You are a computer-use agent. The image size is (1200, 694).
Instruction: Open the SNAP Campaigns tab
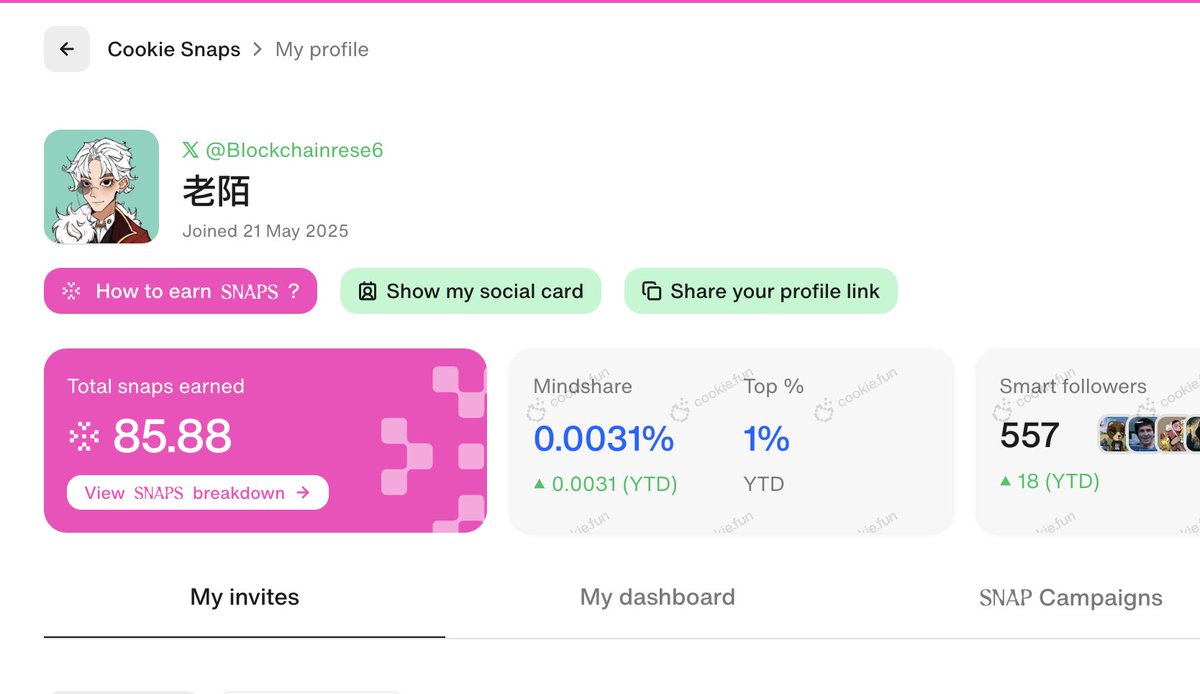point(1070,598)
